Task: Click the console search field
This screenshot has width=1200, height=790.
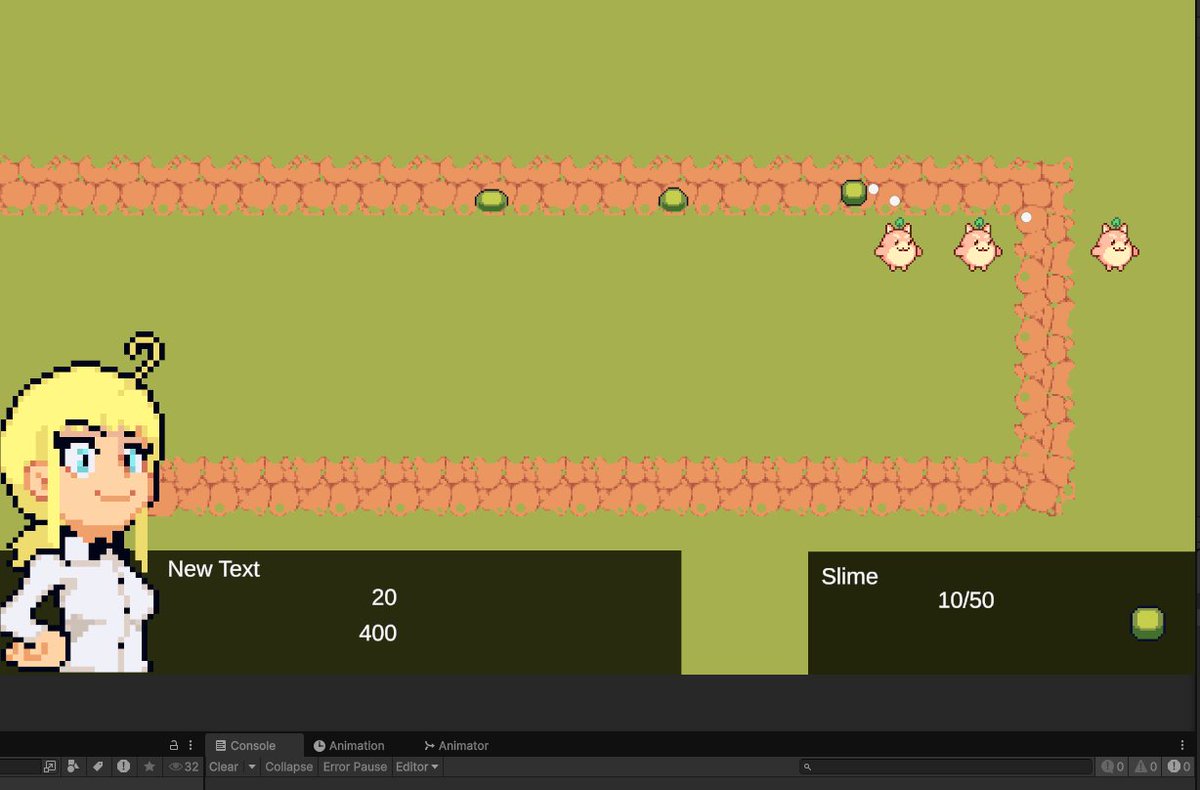Action: pyautogui.click(x=946, y=767)
